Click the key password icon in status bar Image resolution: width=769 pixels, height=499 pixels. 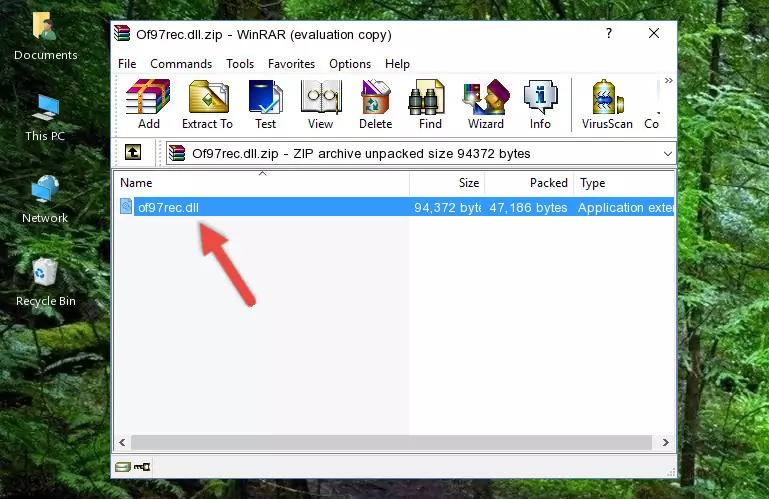click(x=142, y=467)
